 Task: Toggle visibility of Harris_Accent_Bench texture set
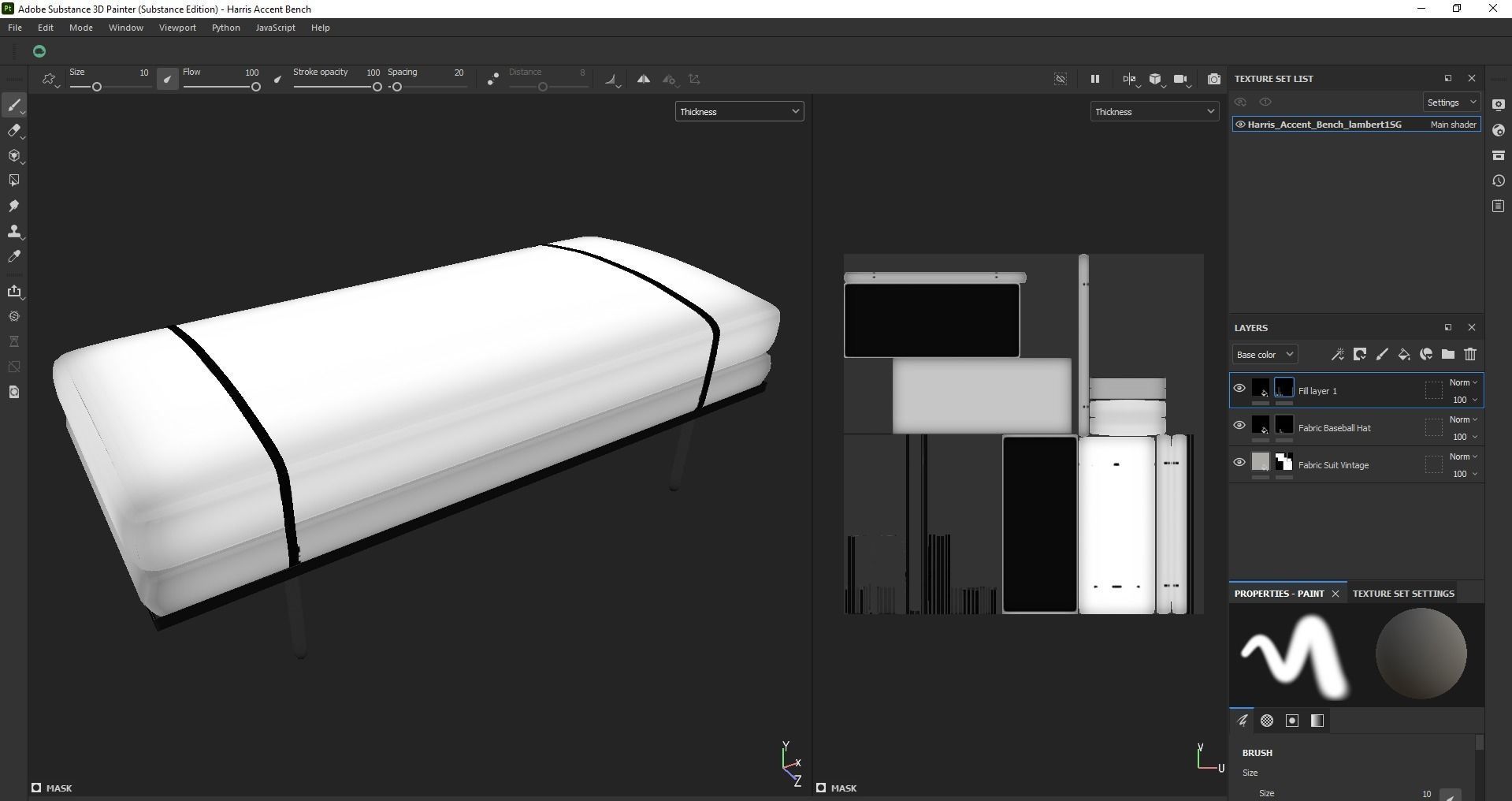pyautogui.click(x=1240, y=125)
